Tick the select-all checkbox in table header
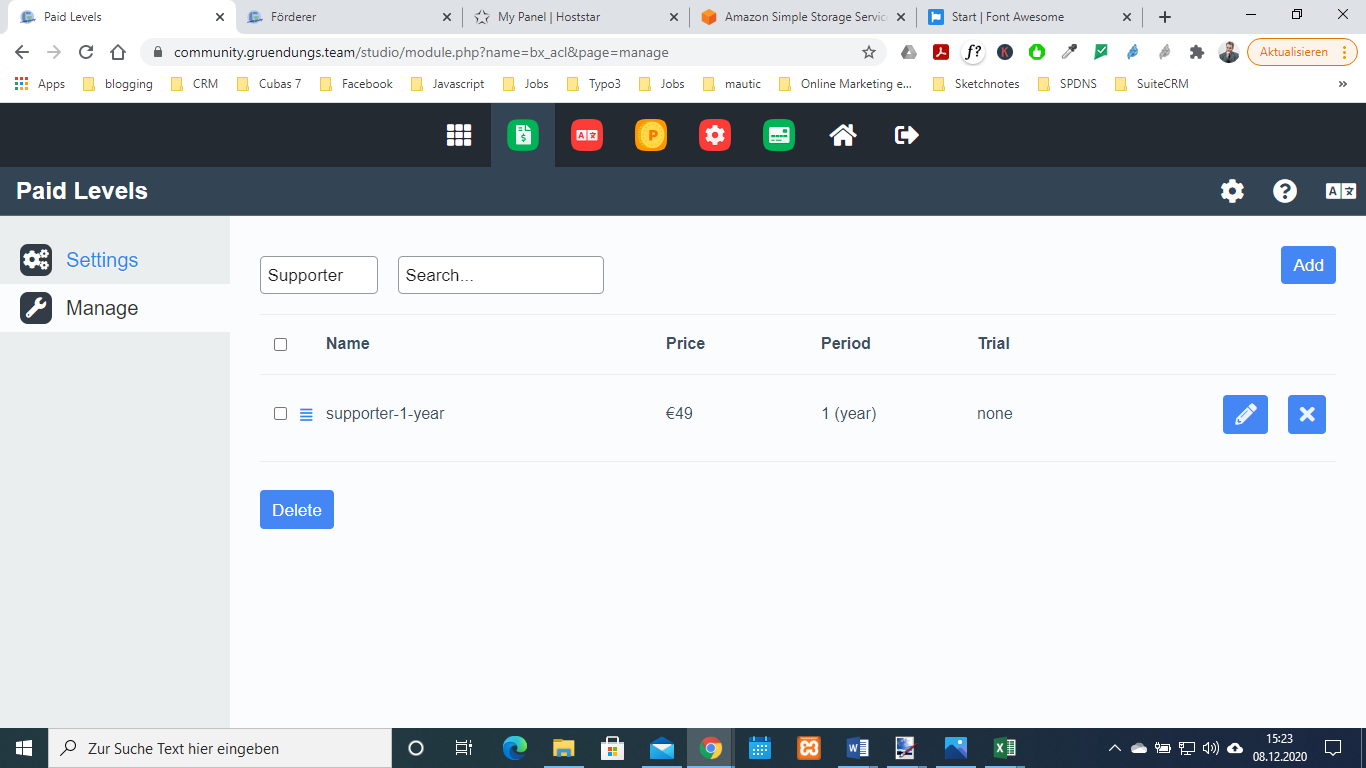 point(281,344)
